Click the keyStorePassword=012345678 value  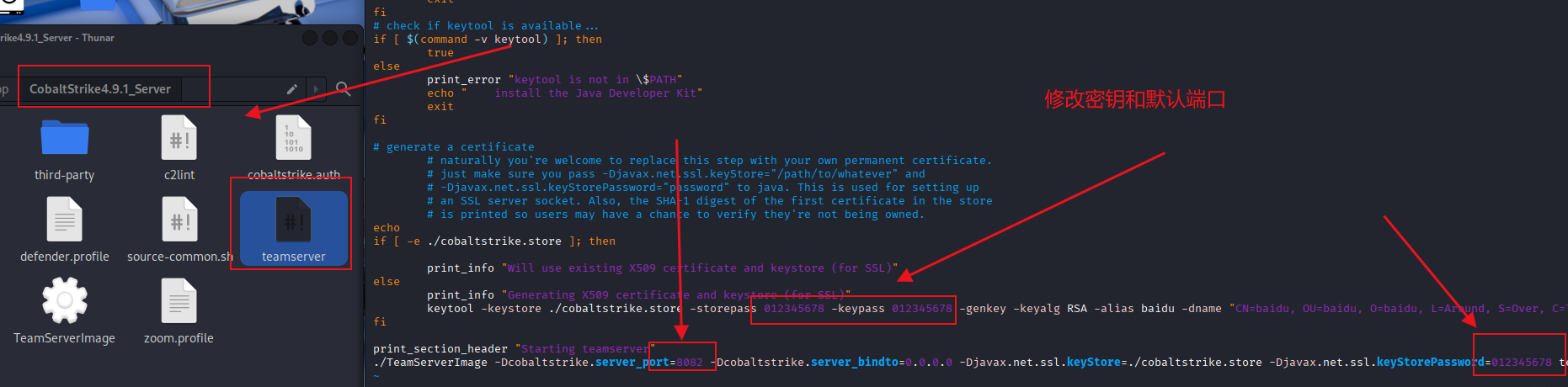(x=1464, y=363)
